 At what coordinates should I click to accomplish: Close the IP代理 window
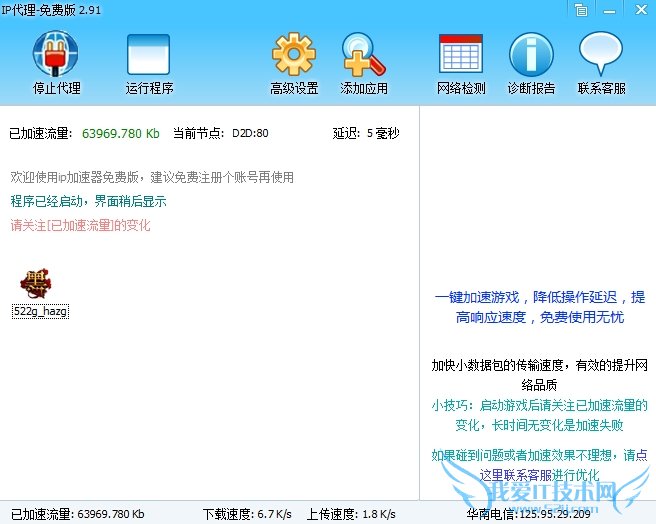tap(641, 10)
